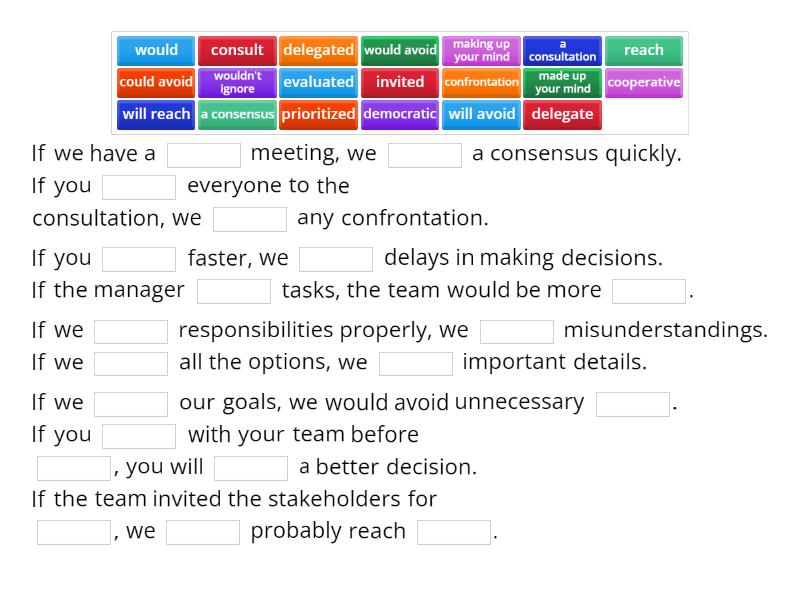Choose the purple 'wouldn't ignore' tile
Image resolution: width=800 pixels, height=600 pixels.
(237, 82)
